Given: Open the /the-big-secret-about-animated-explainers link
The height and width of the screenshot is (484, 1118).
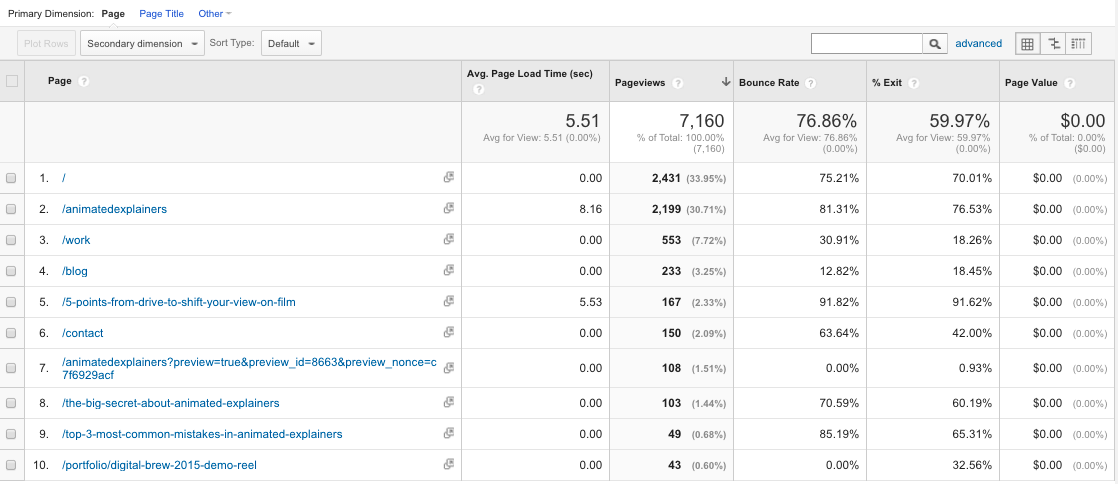Looking at the screenshot, I should (x=170, y=403).
